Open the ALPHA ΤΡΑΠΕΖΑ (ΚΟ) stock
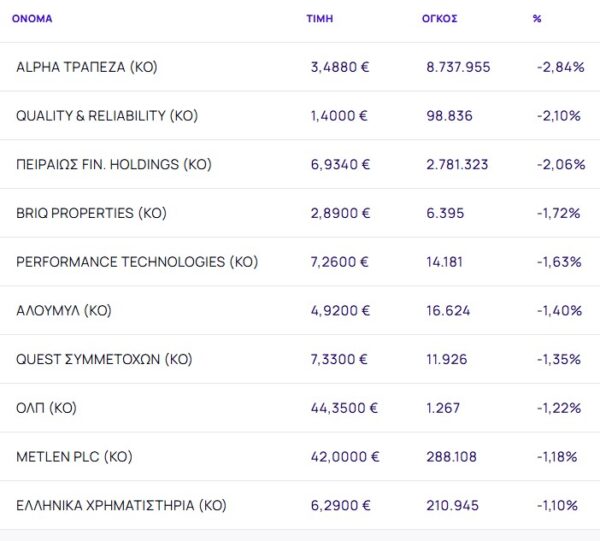This screenshot has height=541, width=600. pyautogui.click(x=87, y=67)
